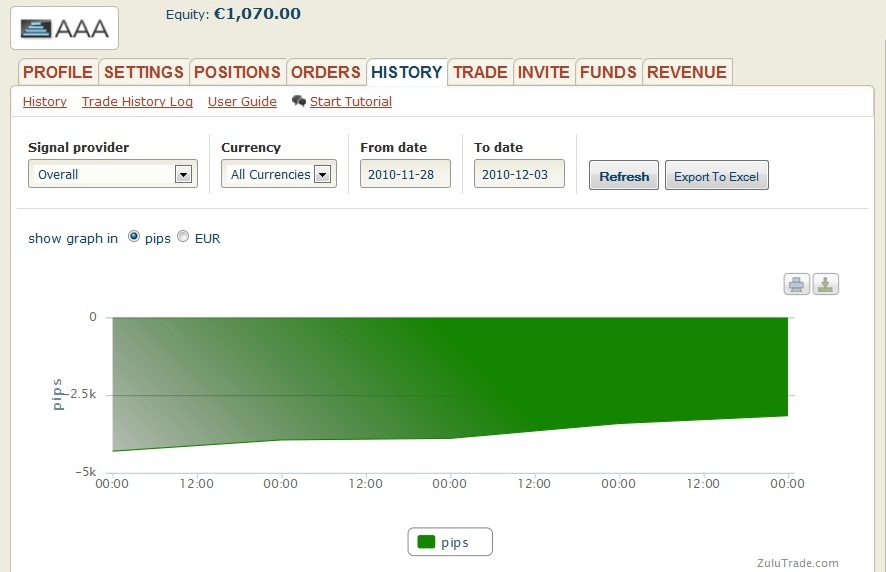
Task: Switch to the PROFILE tab
Action: click(x=58, y=72)
